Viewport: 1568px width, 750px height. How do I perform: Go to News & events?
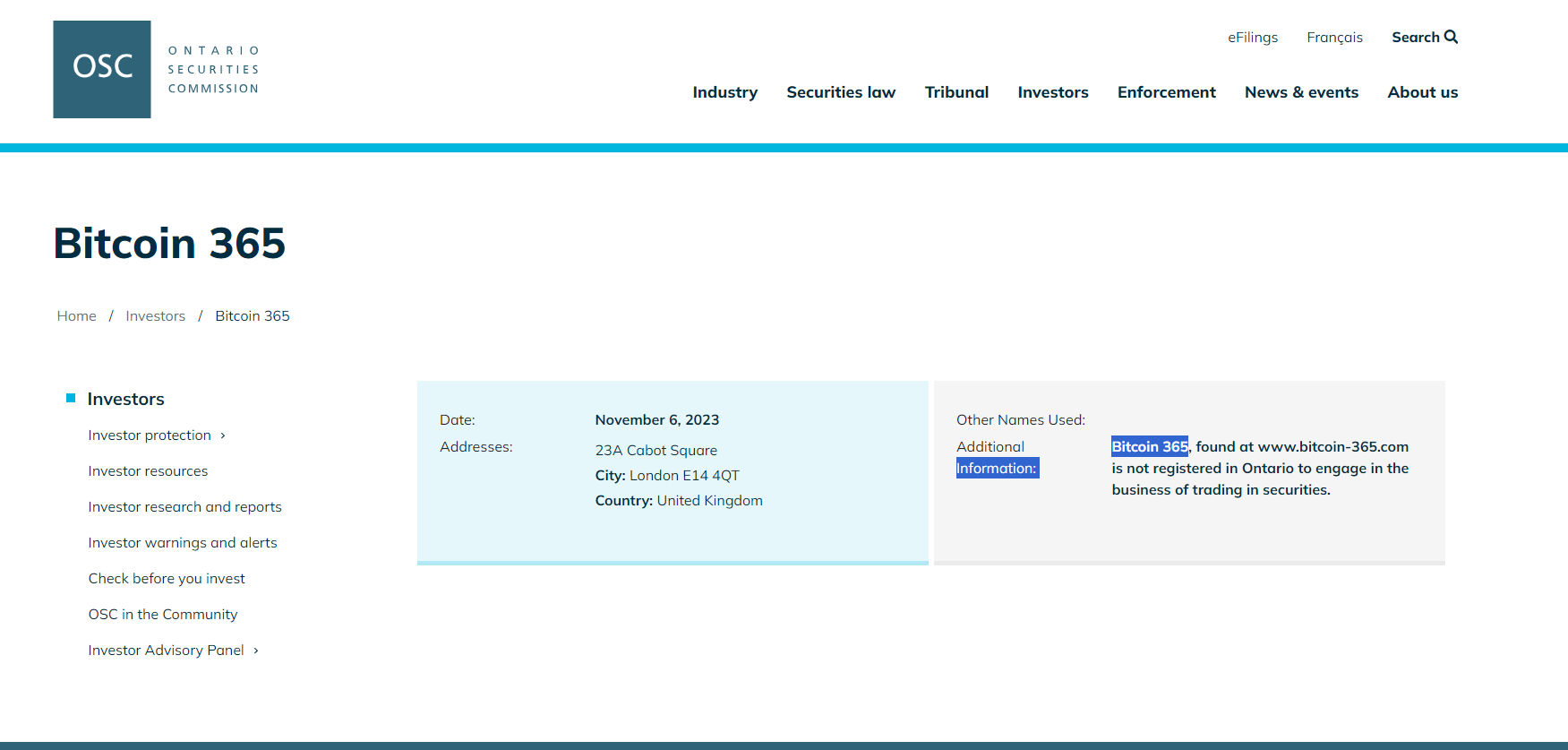coord(1300,92)
